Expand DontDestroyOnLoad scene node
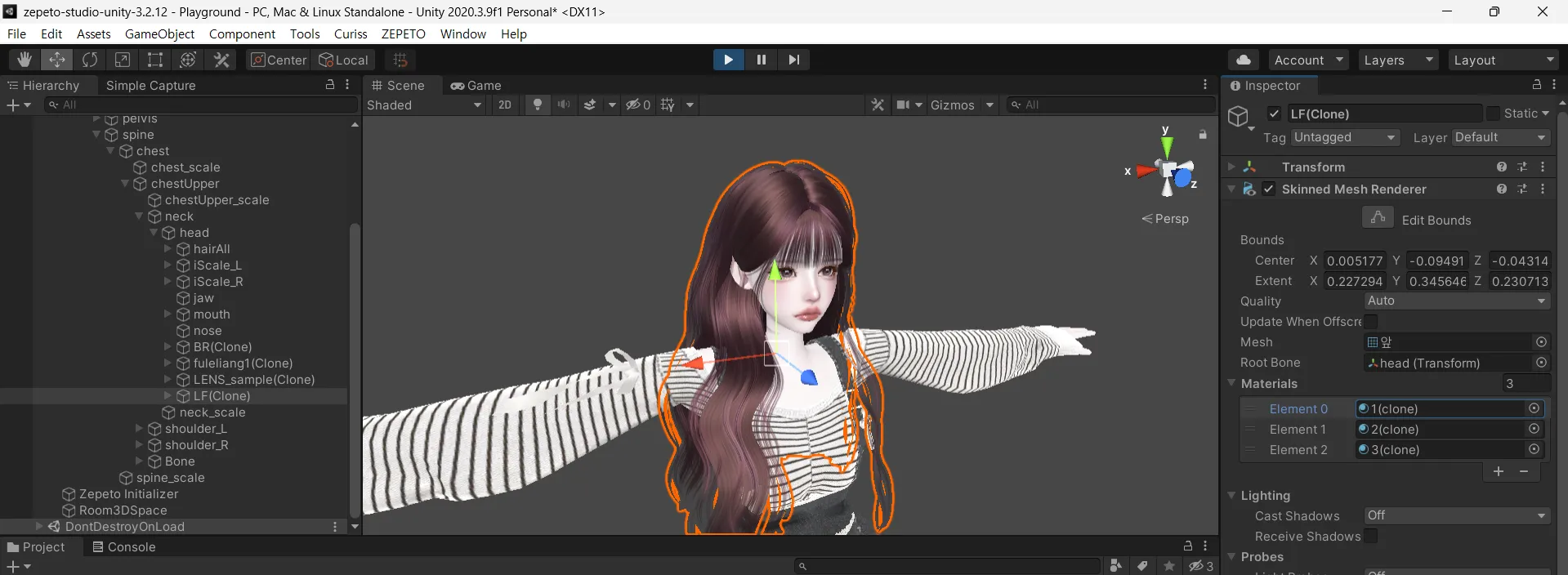This screenshot has width=1568, height=575. pyautogui.click(x=38, y=527)
